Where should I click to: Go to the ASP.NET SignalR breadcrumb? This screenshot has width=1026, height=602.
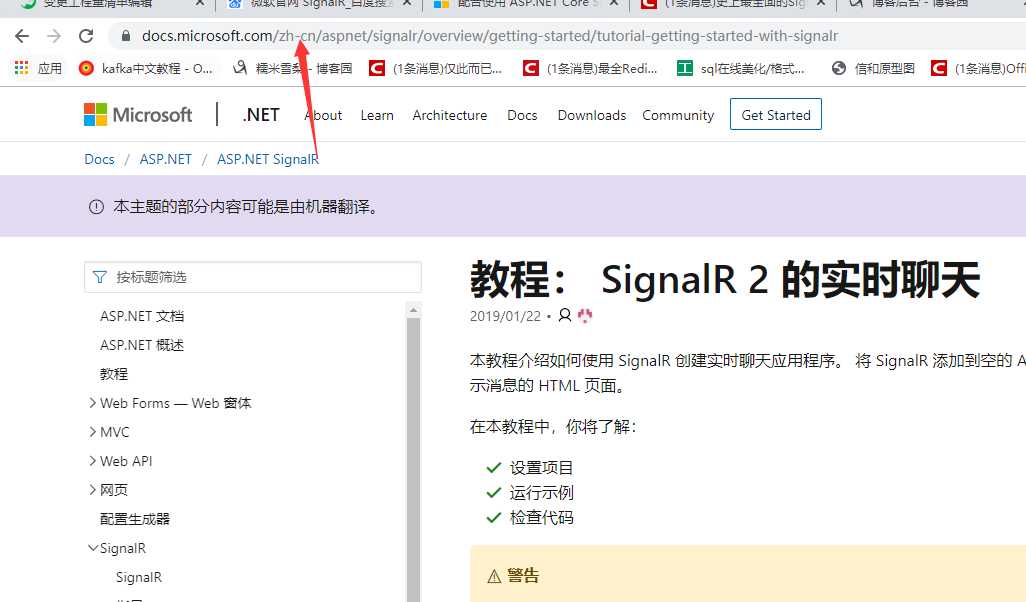tap(268, 159)
